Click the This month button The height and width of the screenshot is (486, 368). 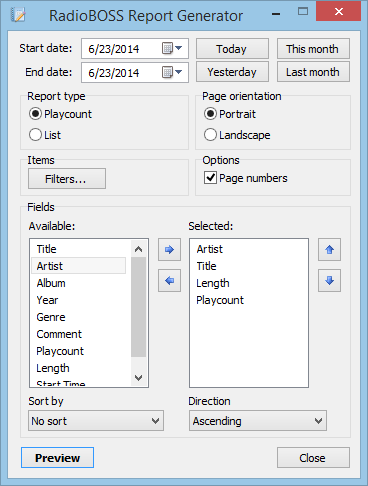(313, 49)
